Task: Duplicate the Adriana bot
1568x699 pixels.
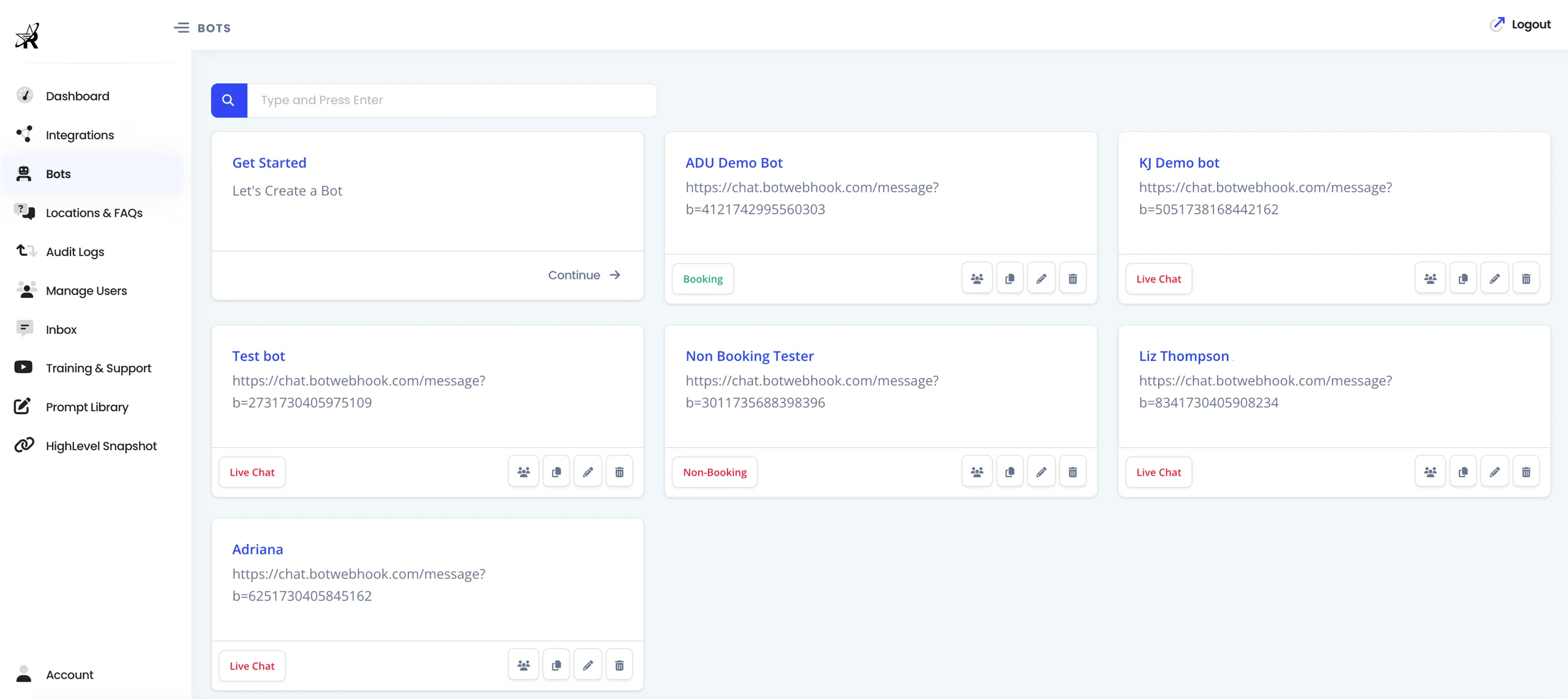Action: pos(556,665)
